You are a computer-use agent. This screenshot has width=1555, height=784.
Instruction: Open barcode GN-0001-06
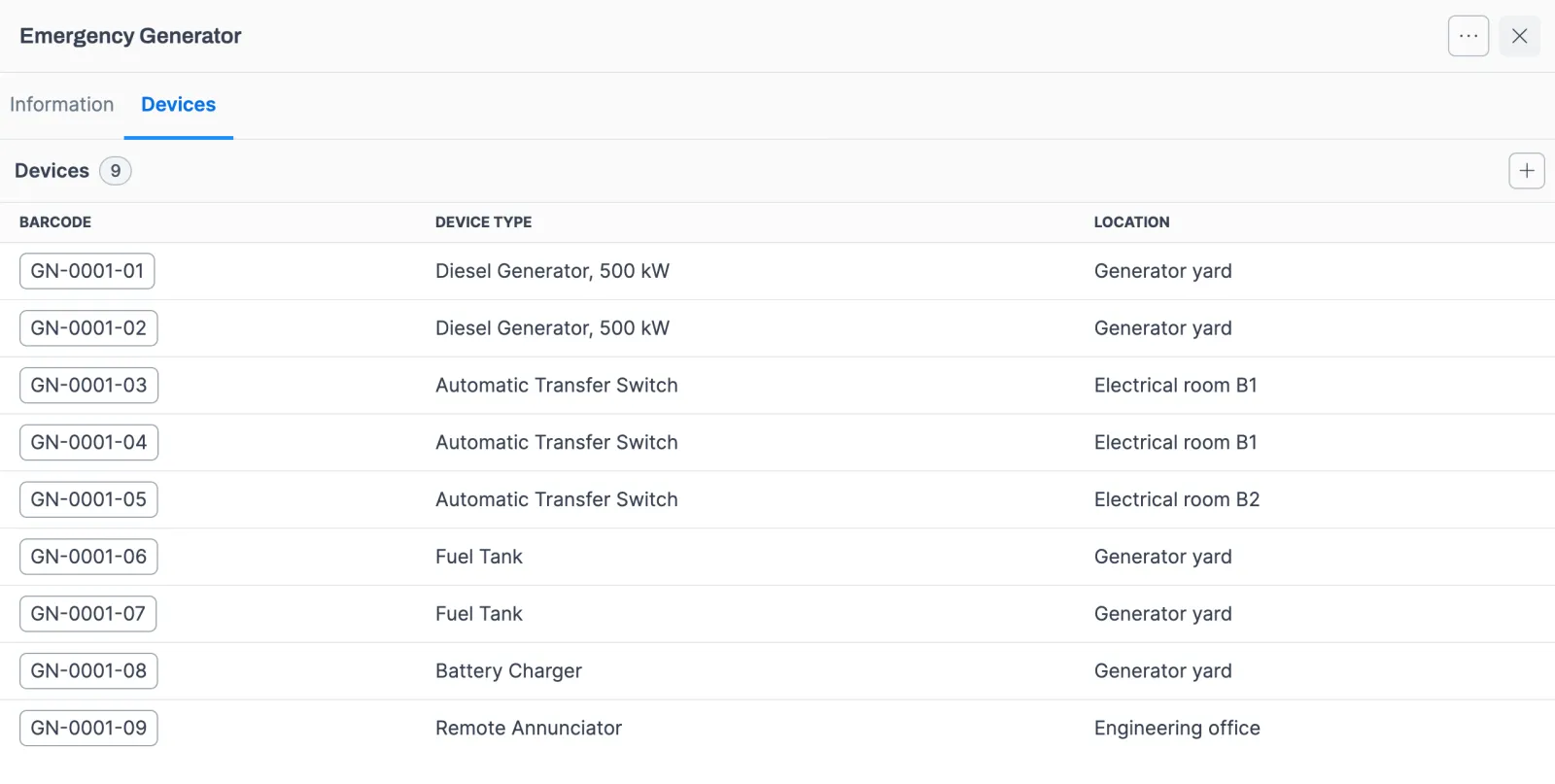tap(88, 557)
